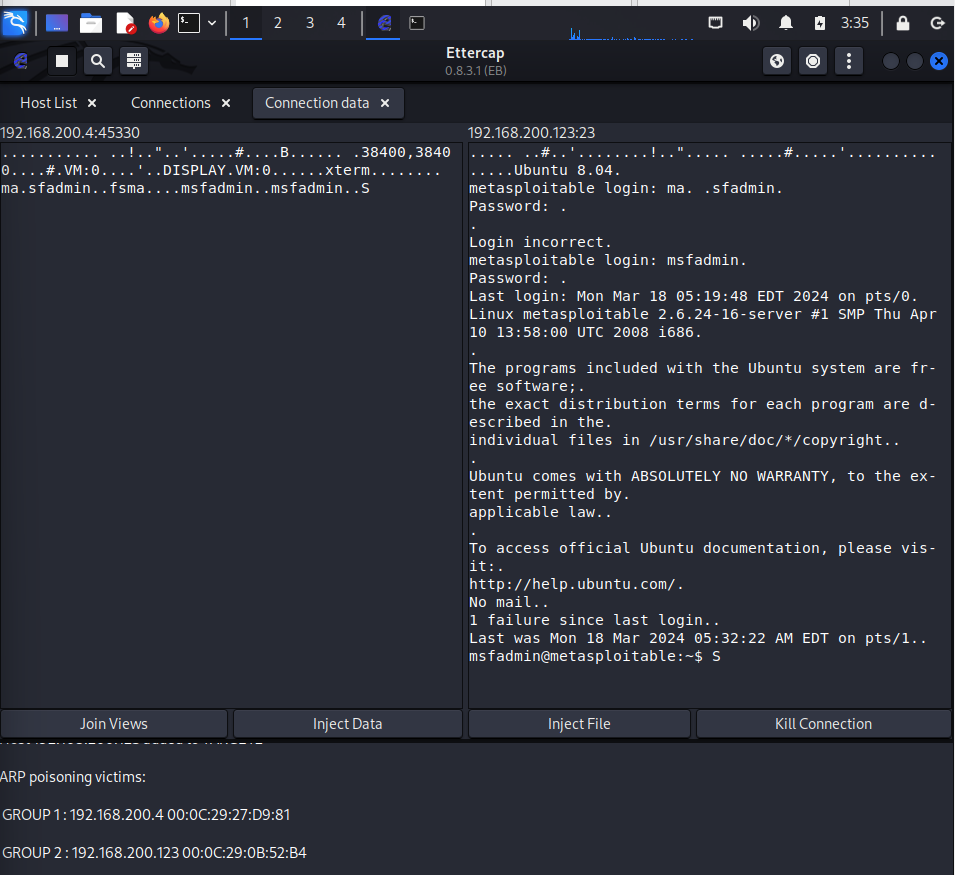Switch to the Host List tab

[48, 103]
